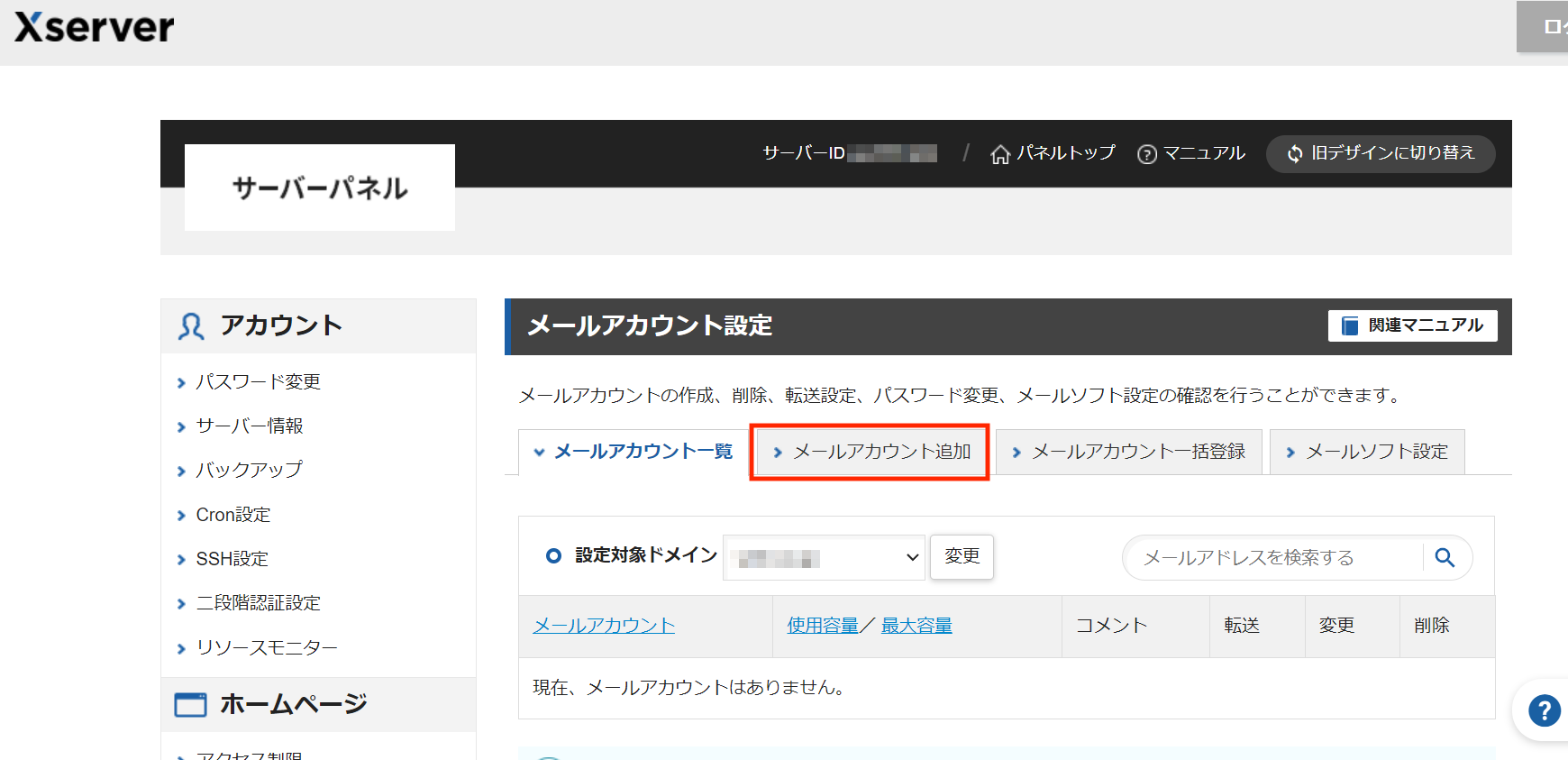Click the 関連マニュアル book icon
Screen dimensions: 1568x760
1349,325
